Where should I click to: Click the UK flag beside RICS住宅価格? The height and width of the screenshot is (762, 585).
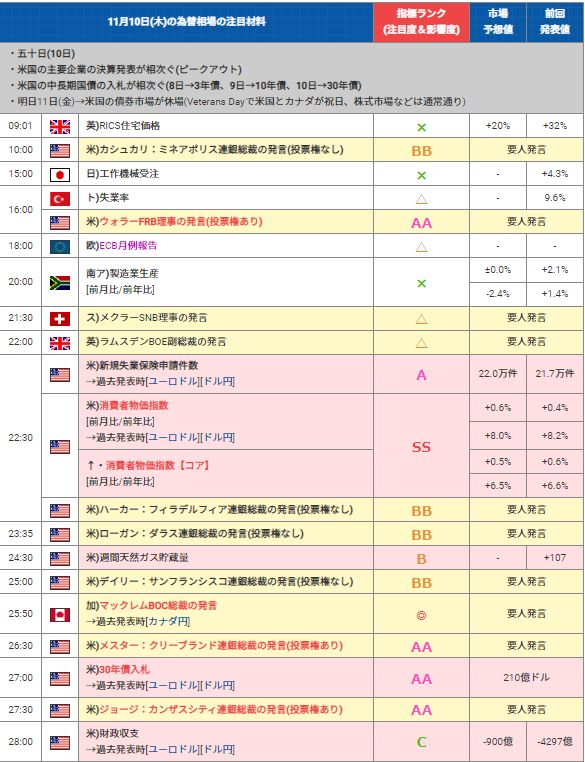point(60,126)
